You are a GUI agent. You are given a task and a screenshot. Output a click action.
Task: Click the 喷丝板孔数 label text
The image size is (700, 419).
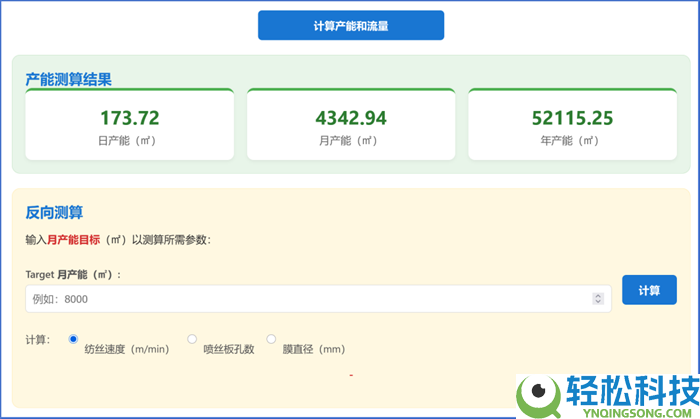pos(229,349)
